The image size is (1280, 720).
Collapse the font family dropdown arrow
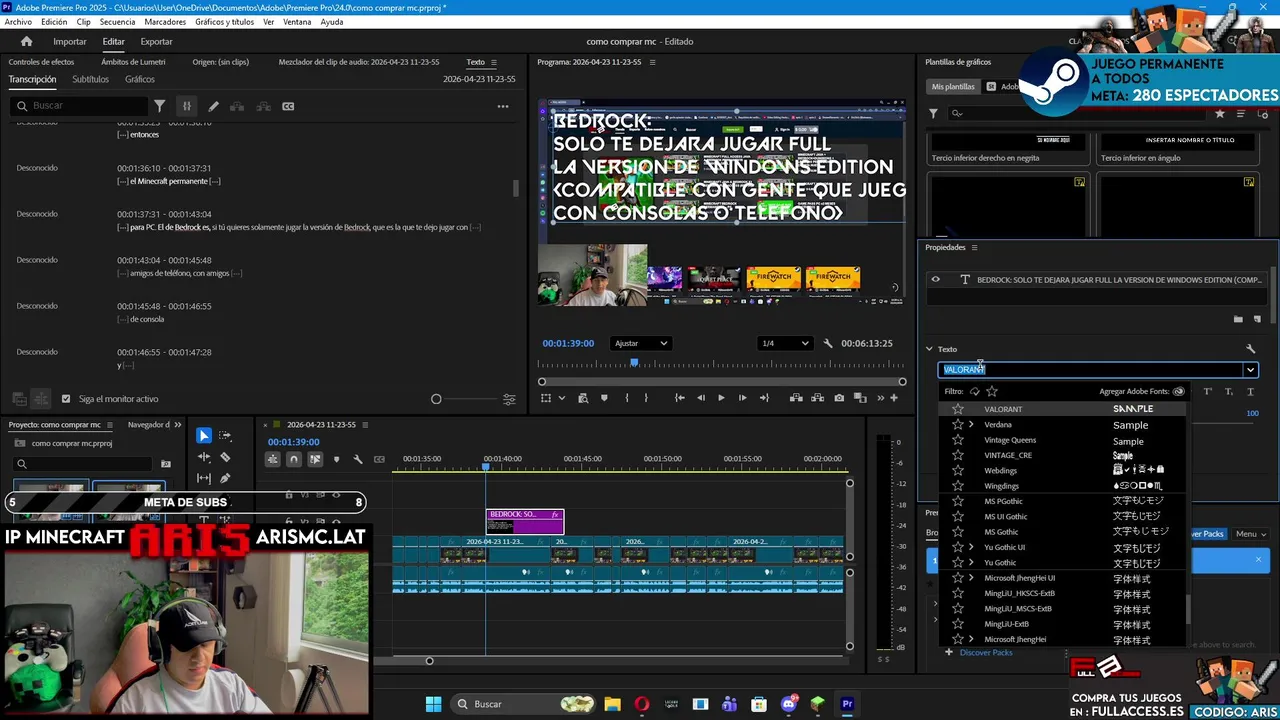point(1249,370)
